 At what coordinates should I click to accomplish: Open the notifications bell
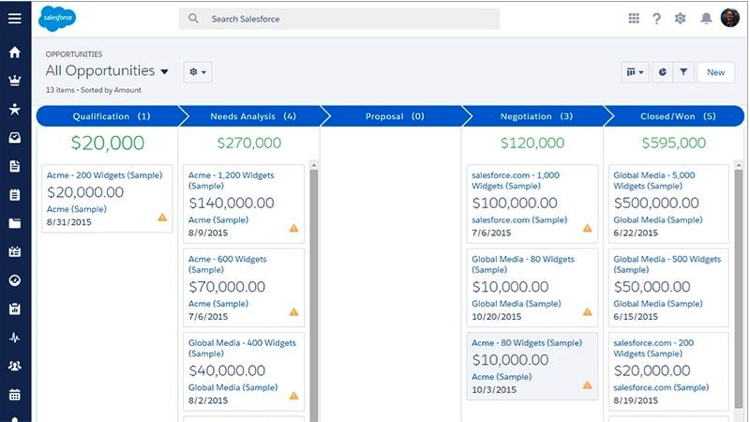(706, 18)
